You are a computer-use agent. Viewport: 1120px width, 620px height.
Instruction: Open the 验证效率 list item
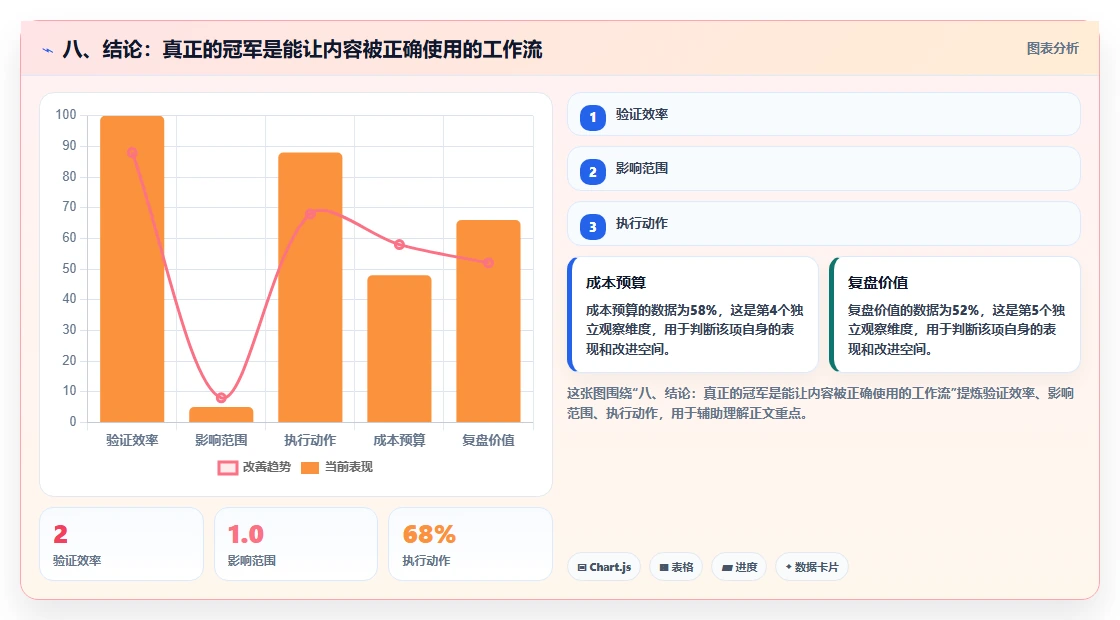pyautogui.click(x=824, y=114)
